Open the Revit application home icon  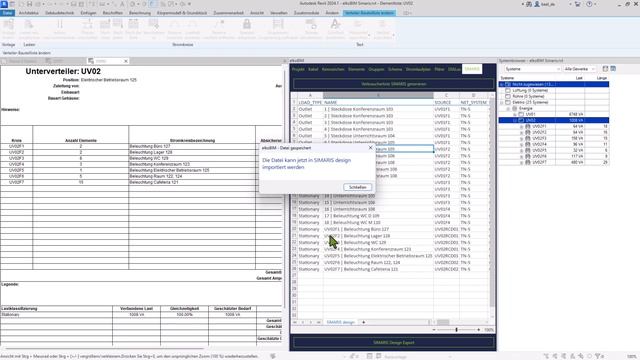pos(4,4)
